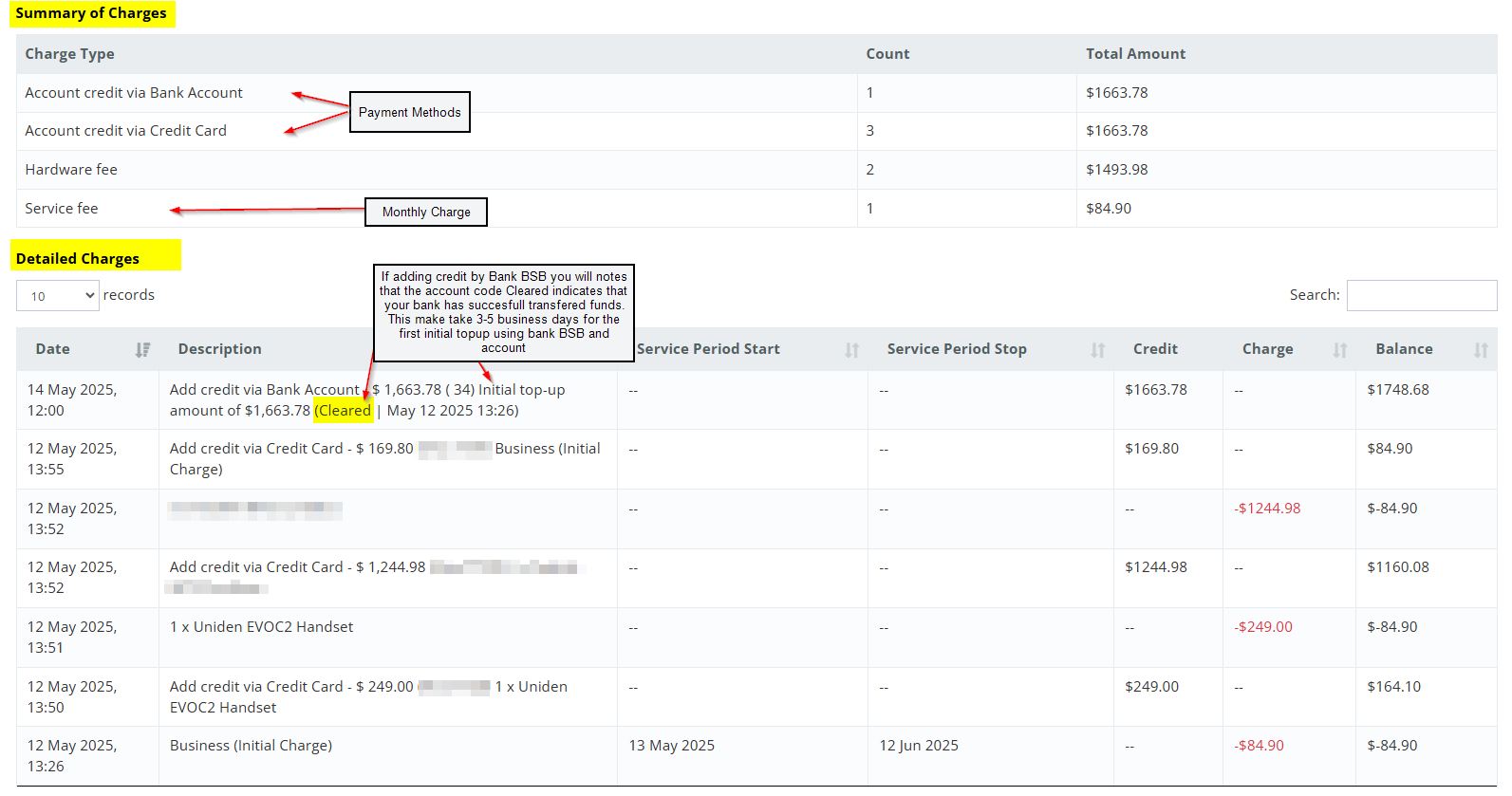
Task: Click the Date column sort icon
Action: click(142, 350)
